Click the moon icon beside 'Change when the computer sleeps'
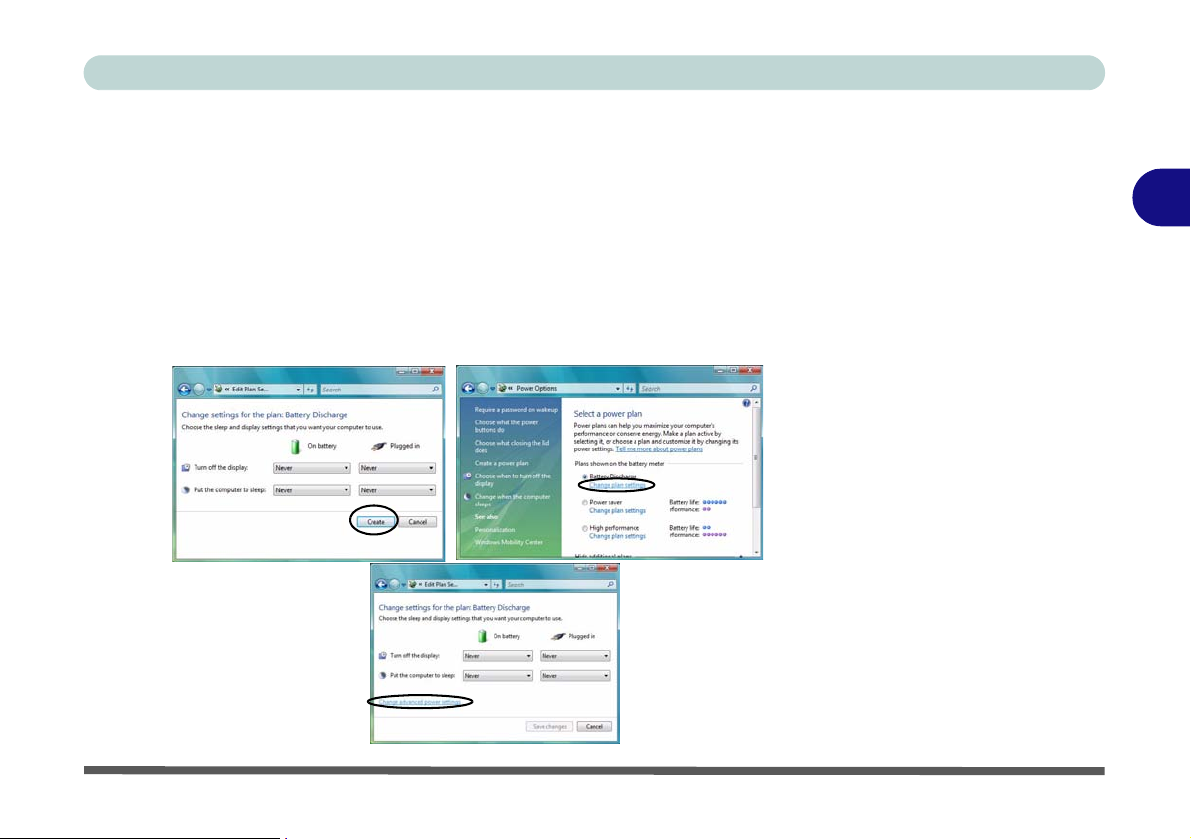 (467, 496)
